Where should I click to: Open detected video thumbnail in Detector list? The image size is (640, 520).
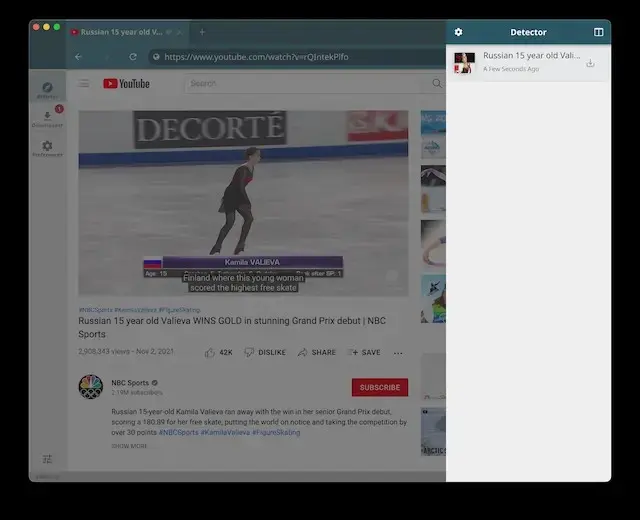pos(464,62)
